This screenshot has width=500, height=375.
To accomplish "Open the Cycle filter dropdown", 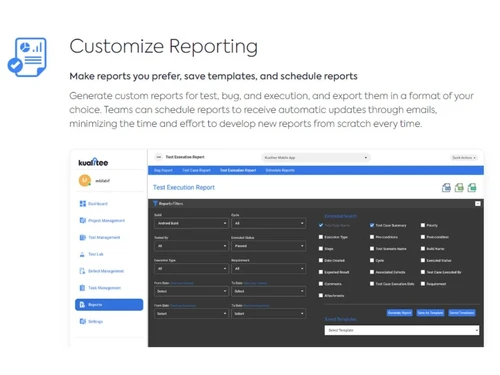I will tap(268, 223).
